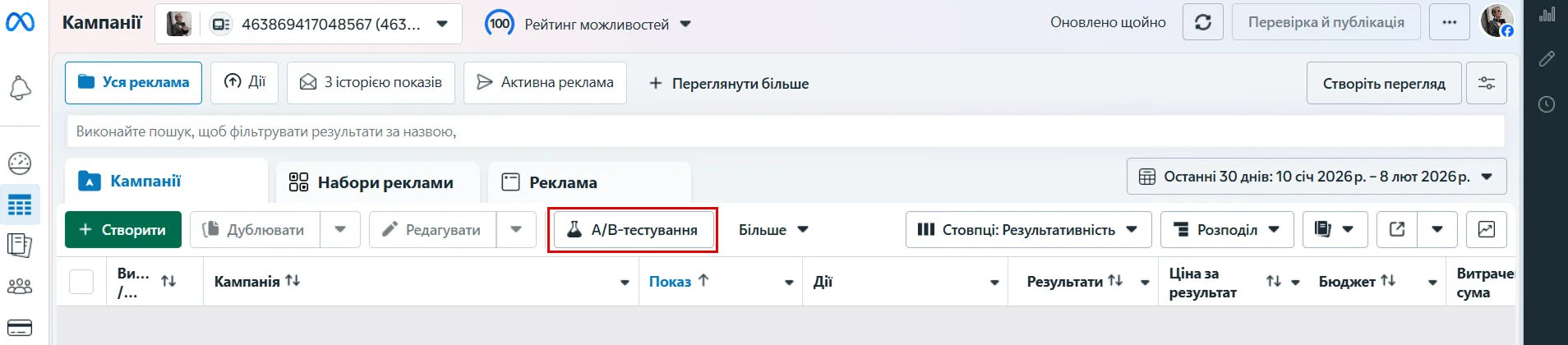This screenshot has width=1568, height=345.
Task: Click the Редагувати button
Action: pos(433,229)
